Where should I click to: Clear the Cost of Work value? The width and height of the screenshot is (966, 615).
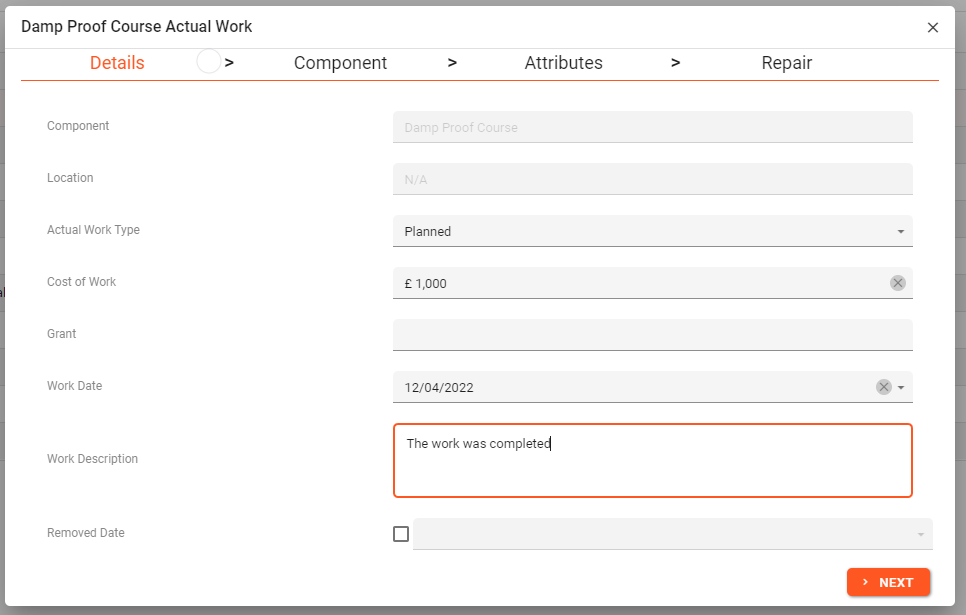pos(897,283)
